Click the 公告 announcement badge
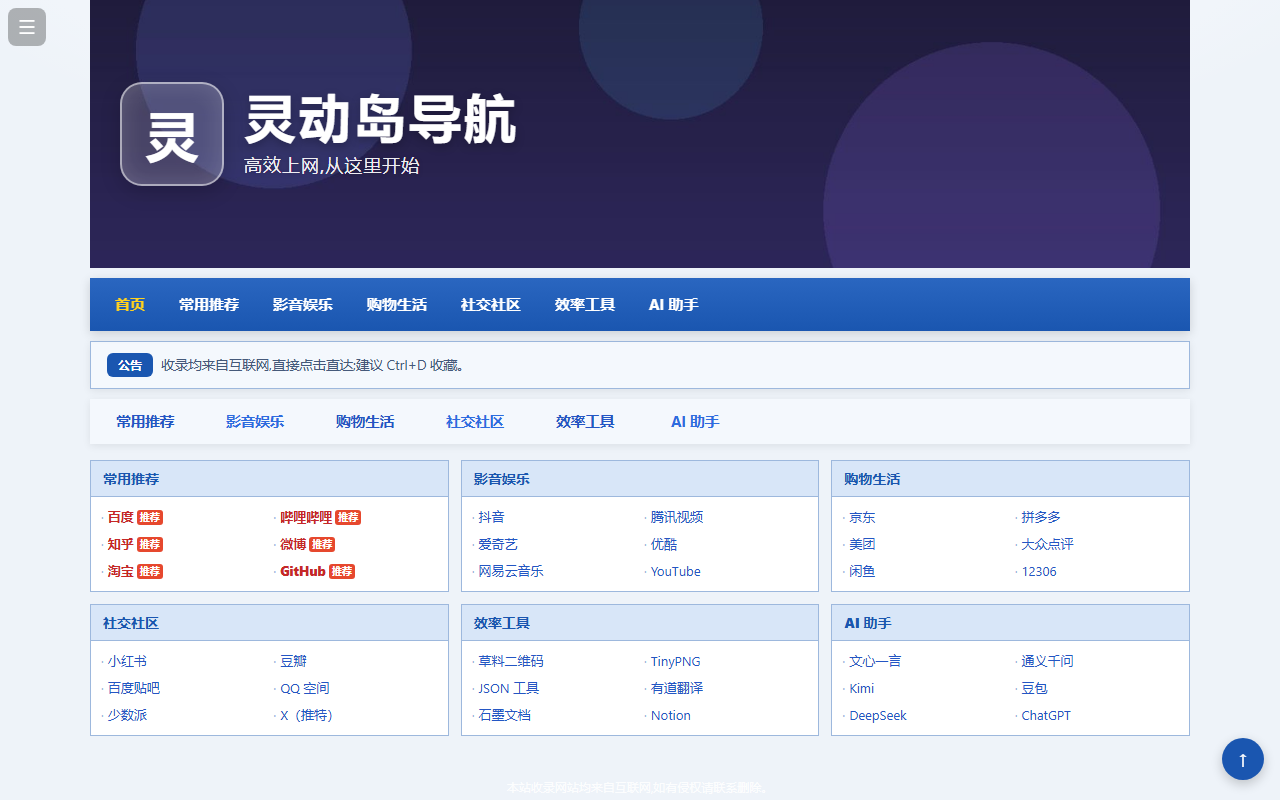The width and height of the screenshot is (1280, 800). (130, 365)
